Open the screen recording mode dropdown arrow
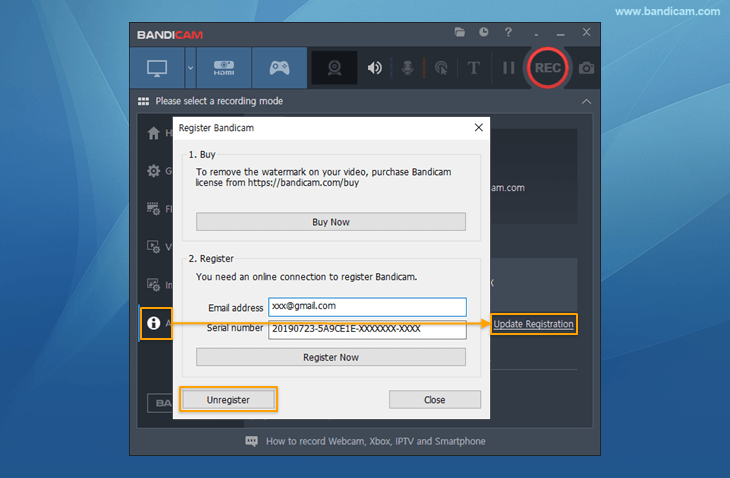Image resolution: width=730 pixels, height=478 pixels. click(x=190, y=68)
